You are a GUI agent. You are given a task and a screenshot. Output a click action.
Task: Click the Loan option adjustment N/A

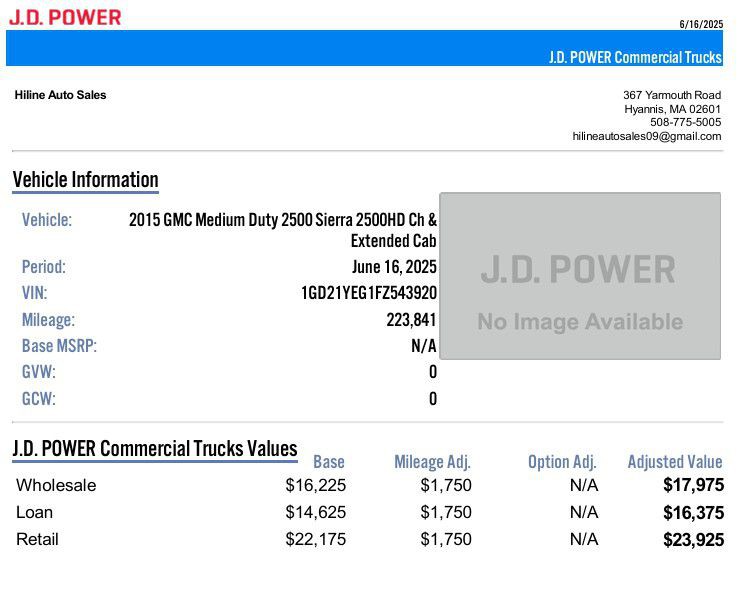584,512
